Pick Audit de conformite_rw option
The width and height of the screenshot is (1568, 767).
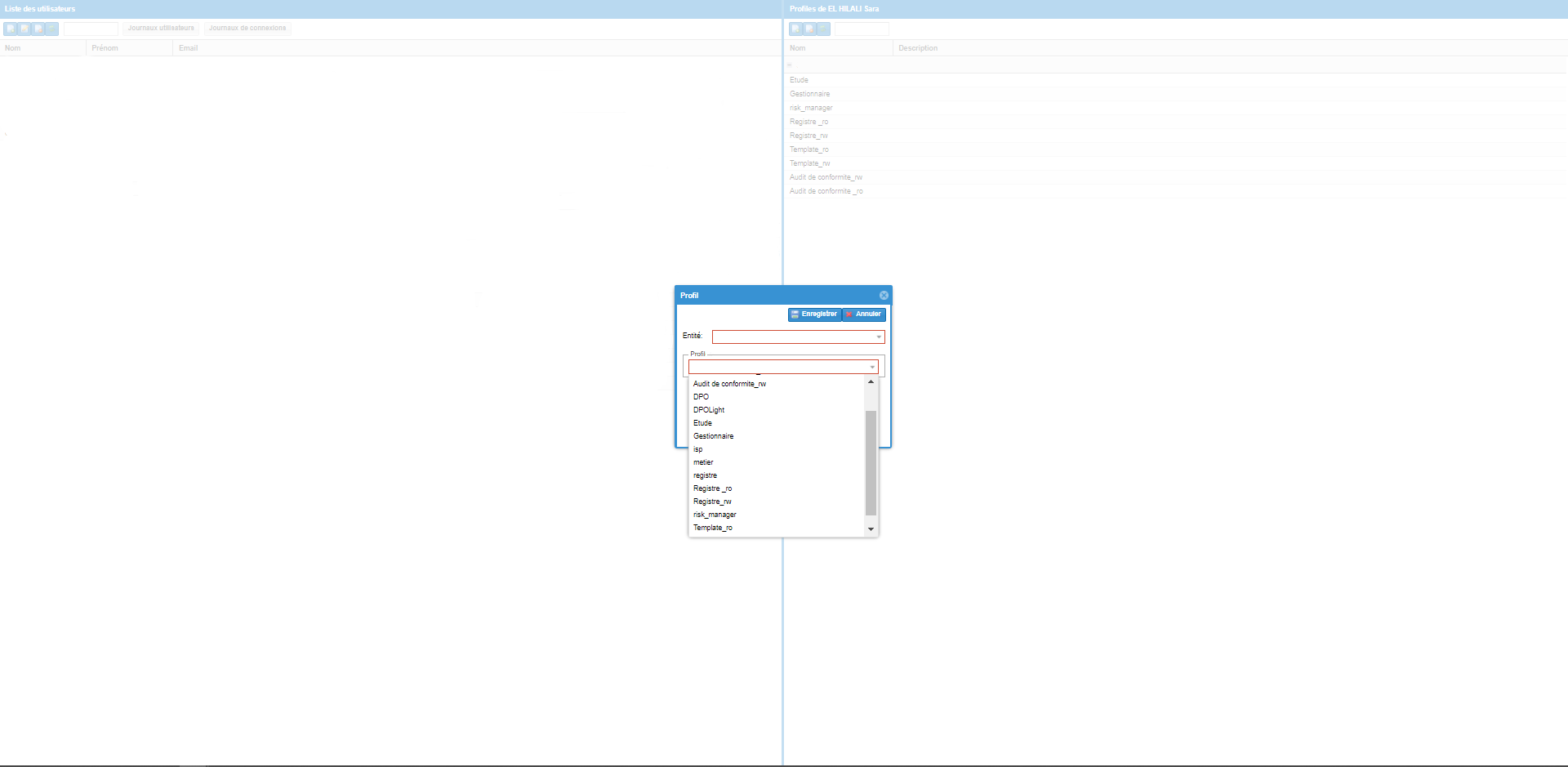pos(729,384)
